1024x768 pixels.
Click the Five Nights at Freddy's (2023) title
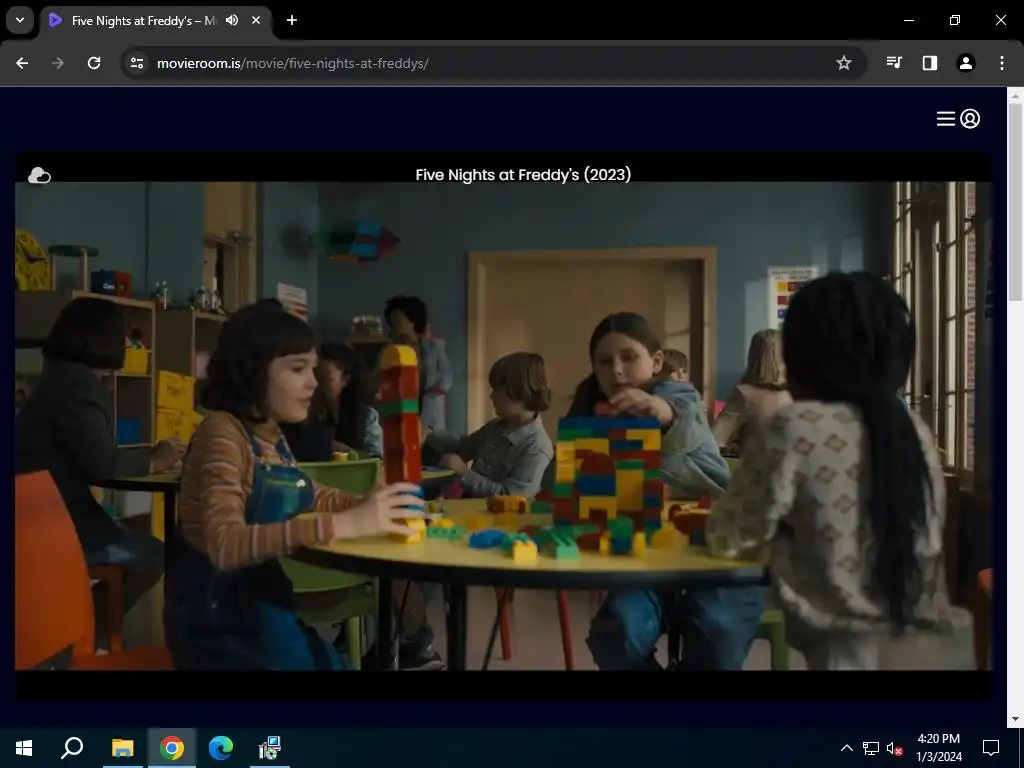(x=523, y=174)
